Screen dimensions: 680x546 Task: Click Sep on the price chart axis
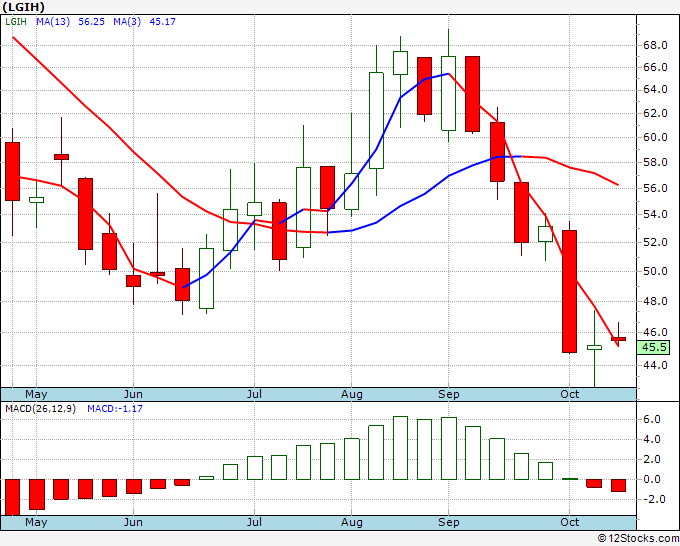(x=448, y=394)
